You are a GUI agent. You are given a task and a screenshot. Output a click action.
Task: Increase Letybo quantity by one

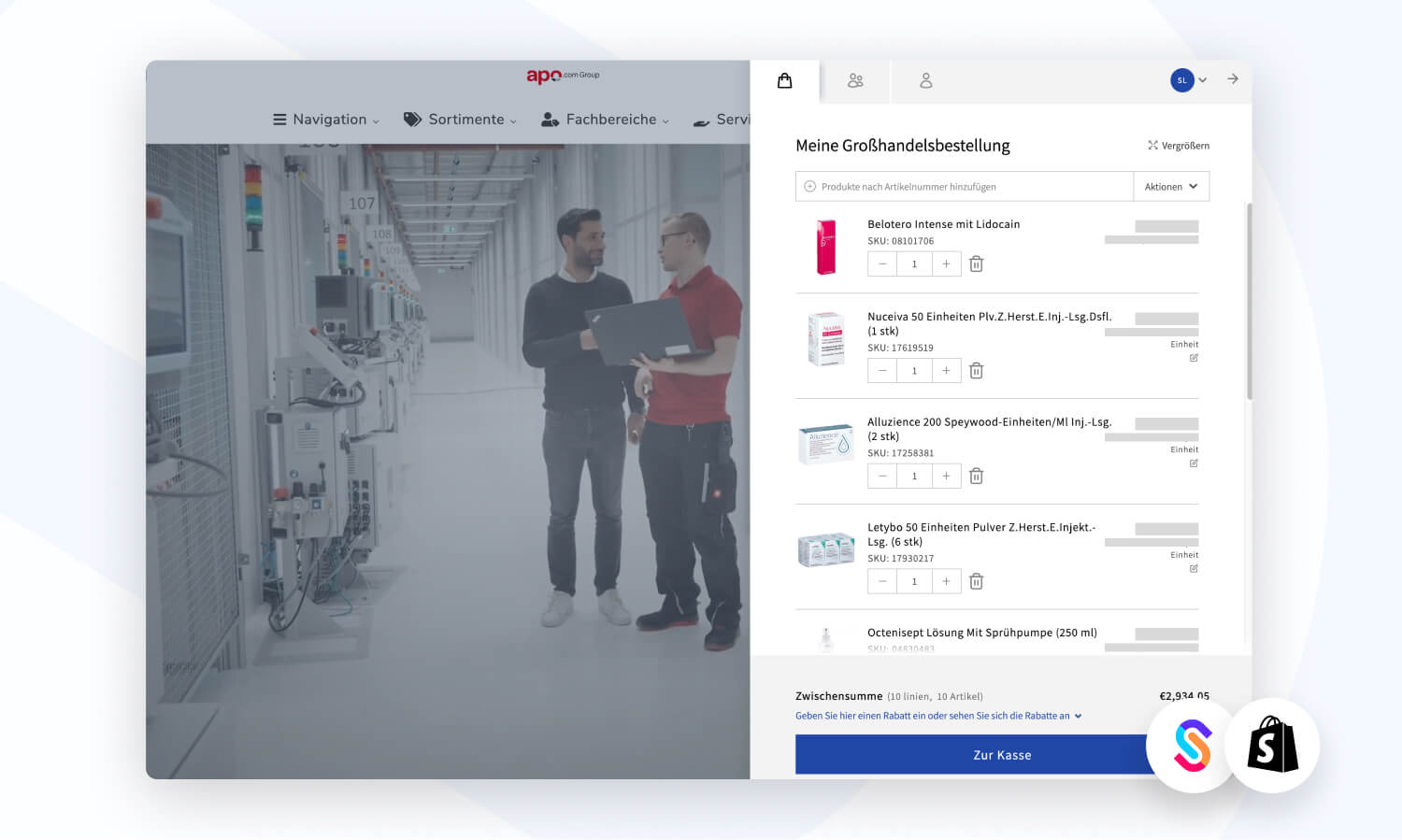pyautogui.click(x=946, y=582)
